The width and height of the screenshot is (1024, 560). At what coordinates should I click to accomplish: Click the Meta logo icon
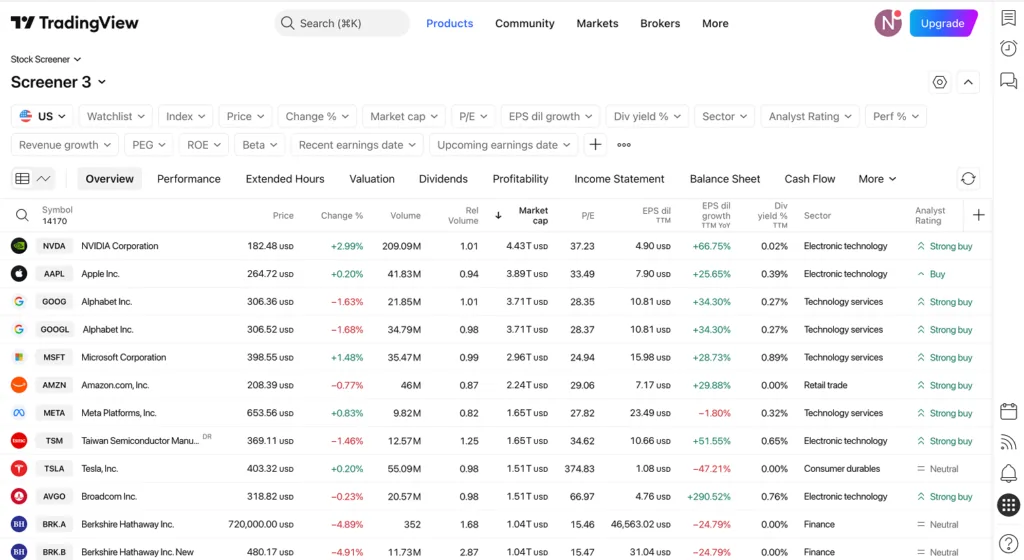coord(19,413)
